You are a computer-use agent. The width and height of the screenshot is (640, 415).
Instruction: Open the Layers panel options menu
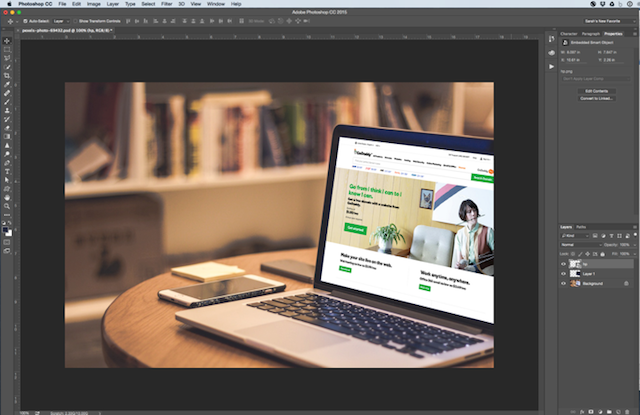coord(635,227)
